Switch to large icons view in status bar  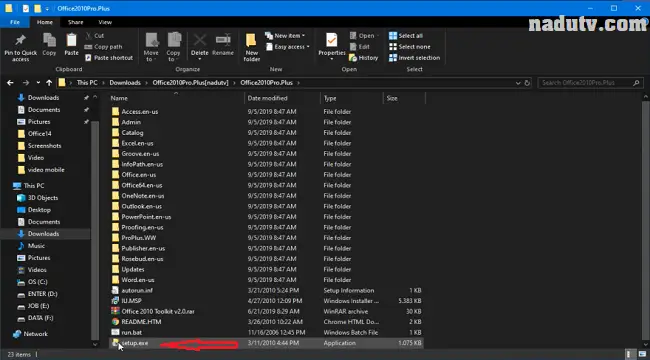pos(642,354)
